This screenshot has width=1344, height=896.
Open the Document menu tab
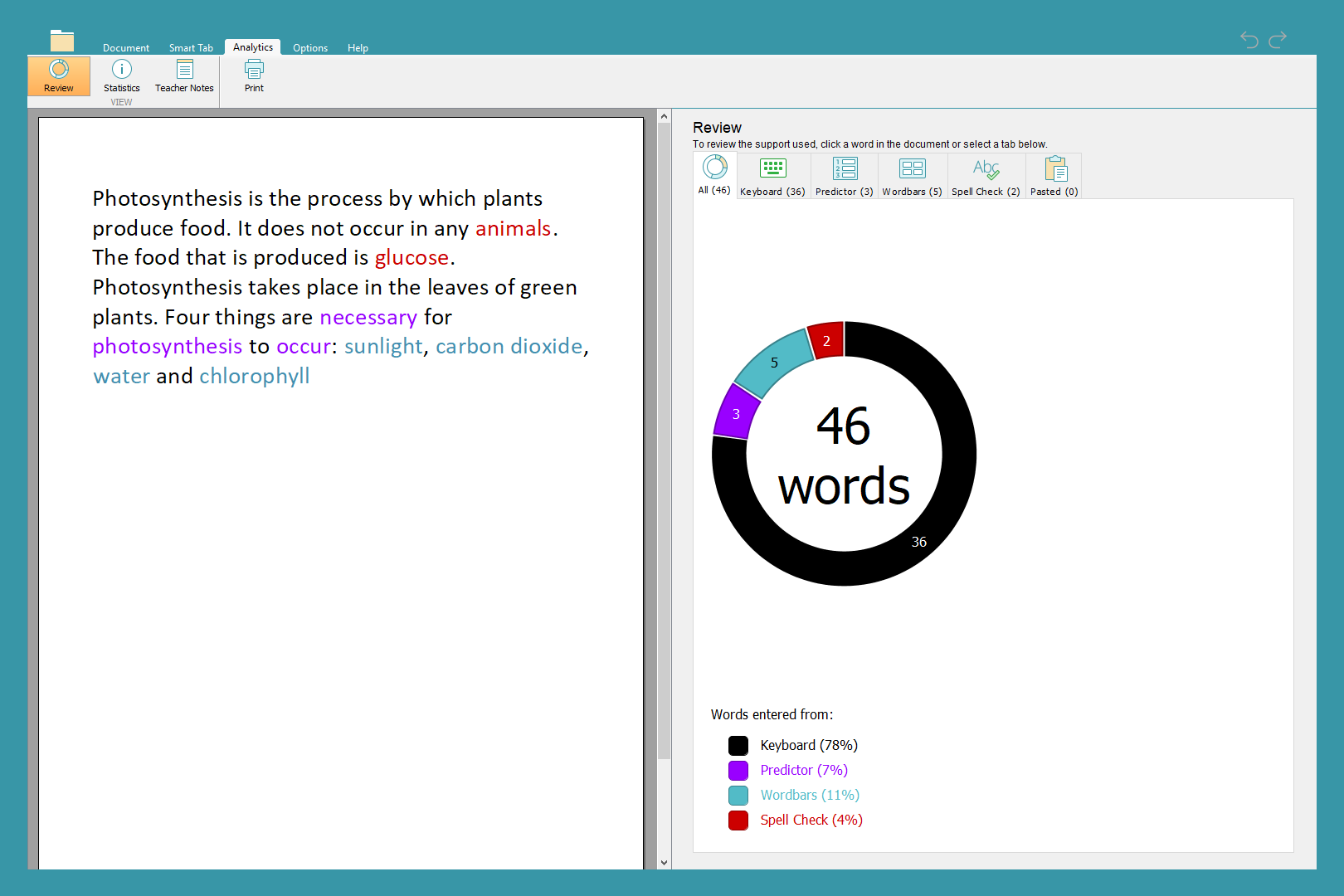point(126,48)
